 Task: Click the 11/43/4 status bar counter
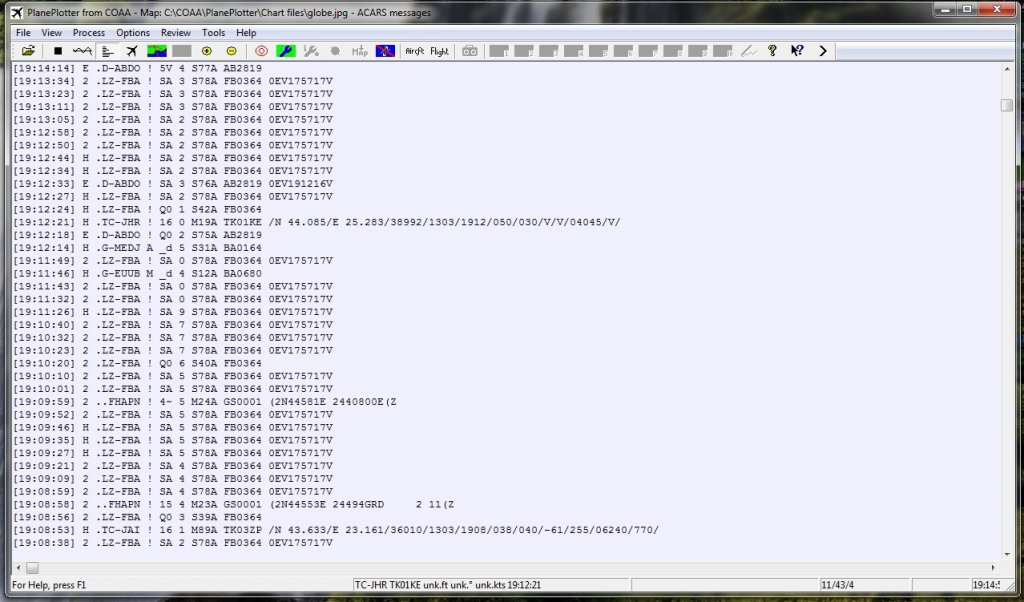[837, 585]
